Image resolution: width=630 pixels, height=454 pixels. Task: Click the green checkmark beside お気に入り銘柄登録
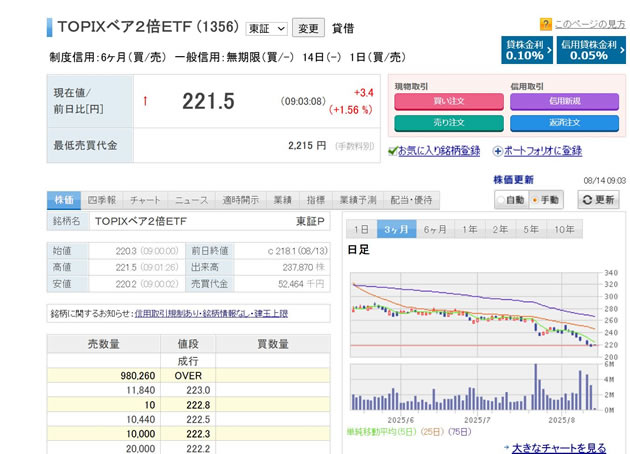pyautogui.click(x=393, y=151)
